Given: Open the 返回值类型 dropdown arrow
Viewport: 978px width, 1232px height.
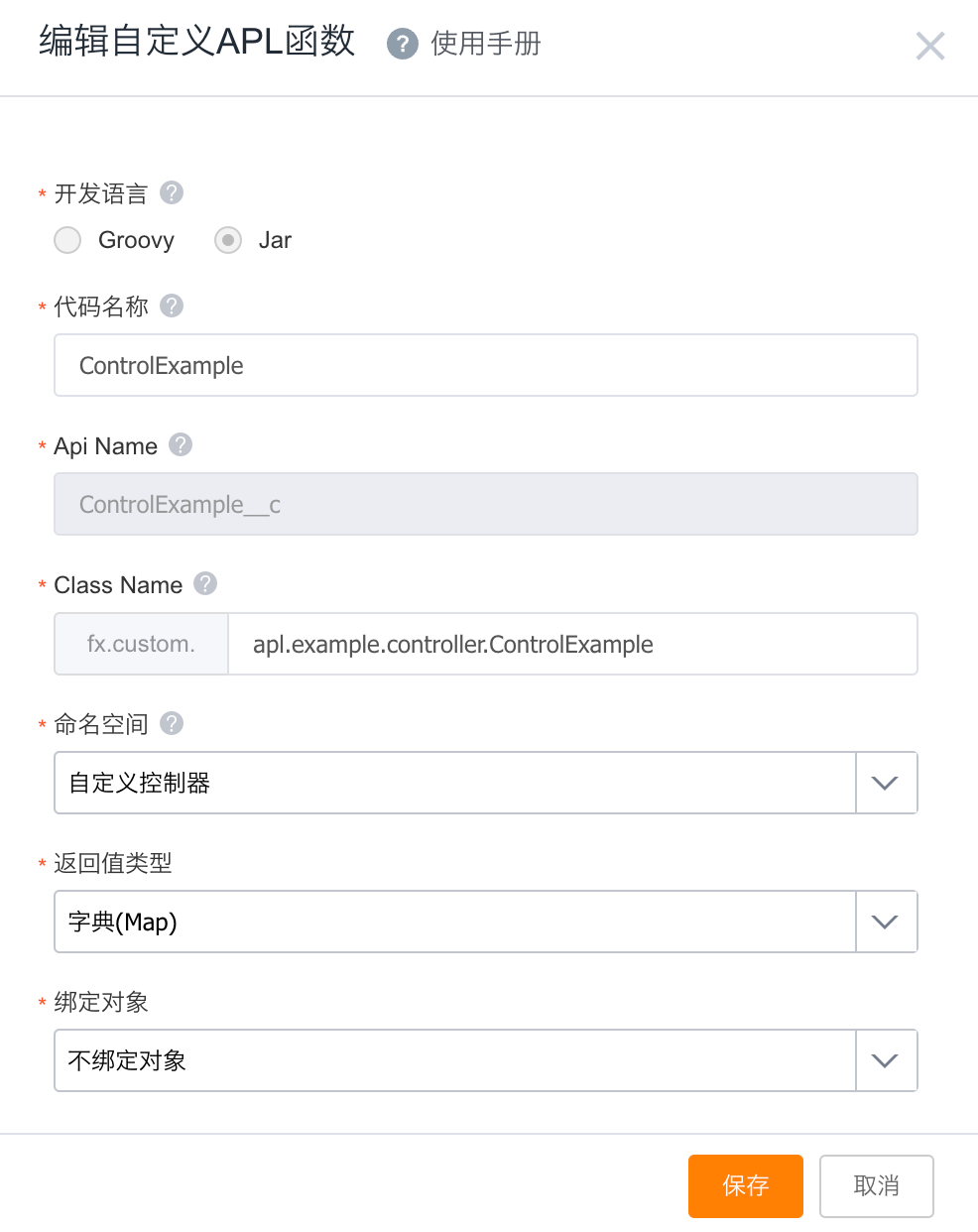Looking at the screenshot, I should coord(885,922).
